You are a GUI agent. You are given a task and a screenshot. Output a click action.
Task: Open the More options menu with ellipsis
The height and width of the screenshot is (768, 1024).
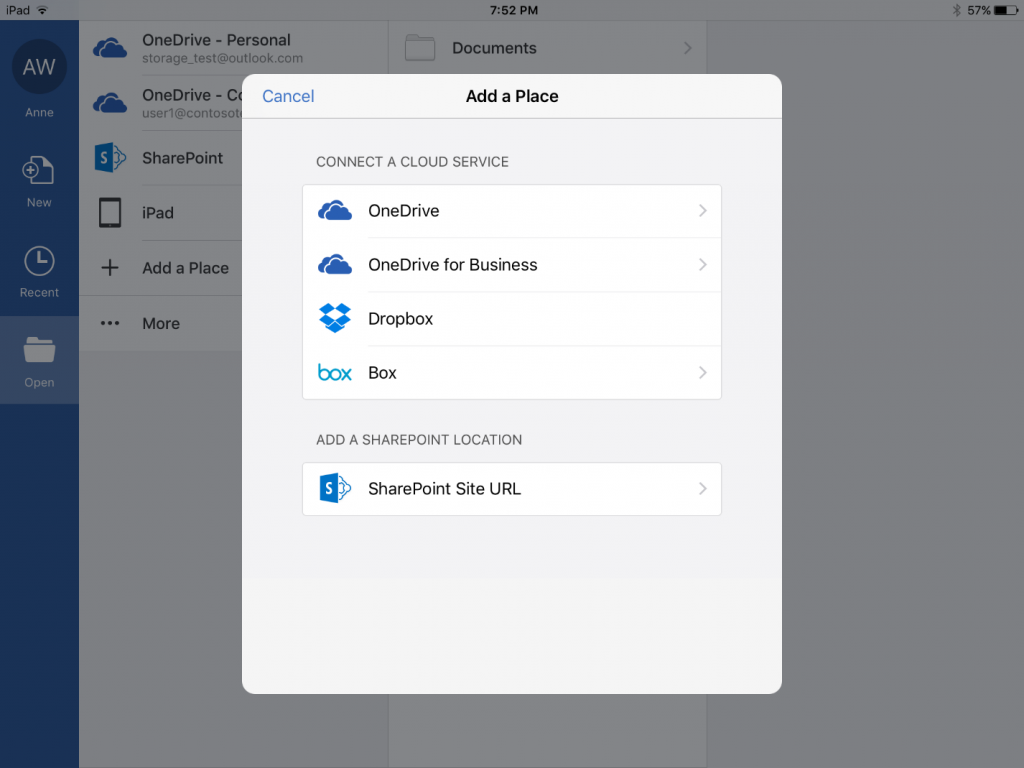tap(110, 323)
